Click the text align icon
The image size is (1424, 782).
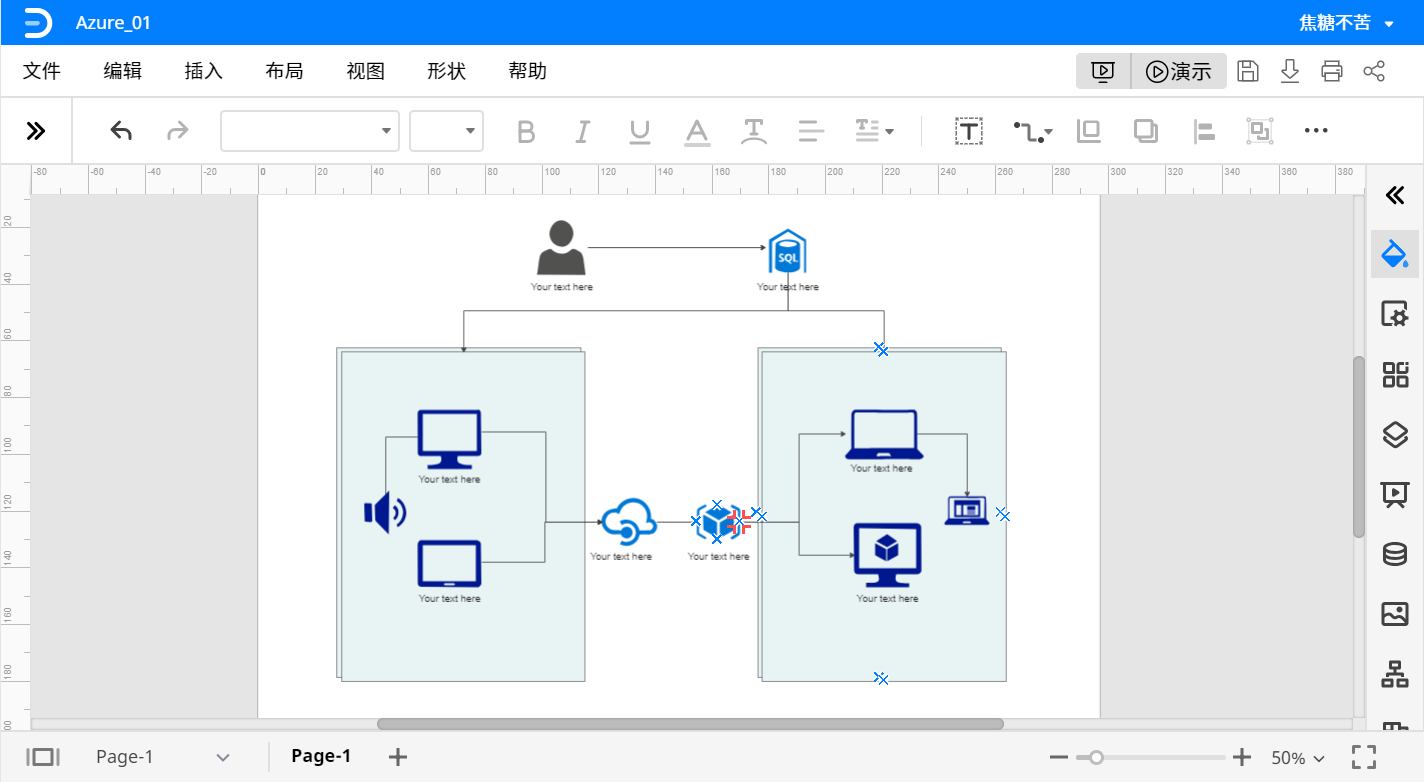pyautogui.click(x=811, y=131)
